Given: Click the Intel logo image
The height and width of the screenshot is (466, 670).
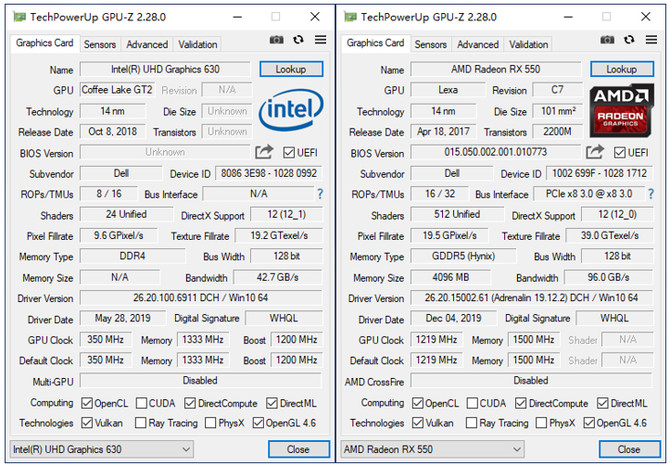Looking at the screenshot, I should pos(291,109).
